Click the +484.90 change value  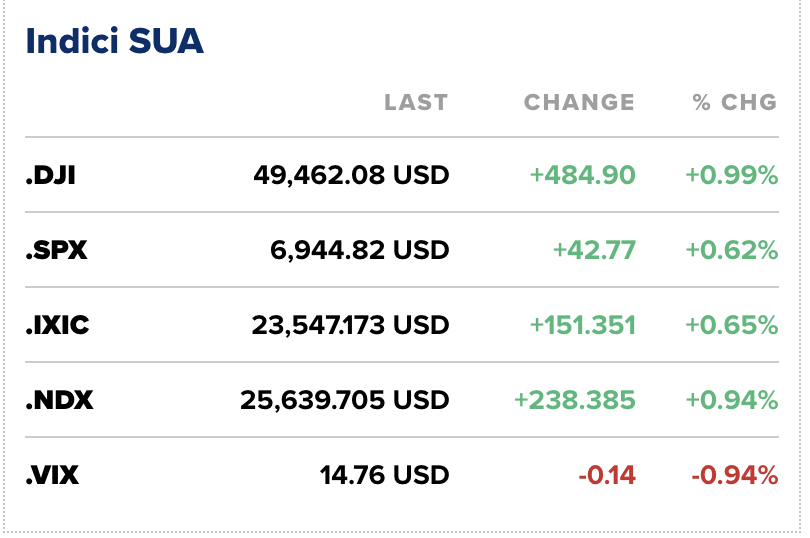(582, 176)
